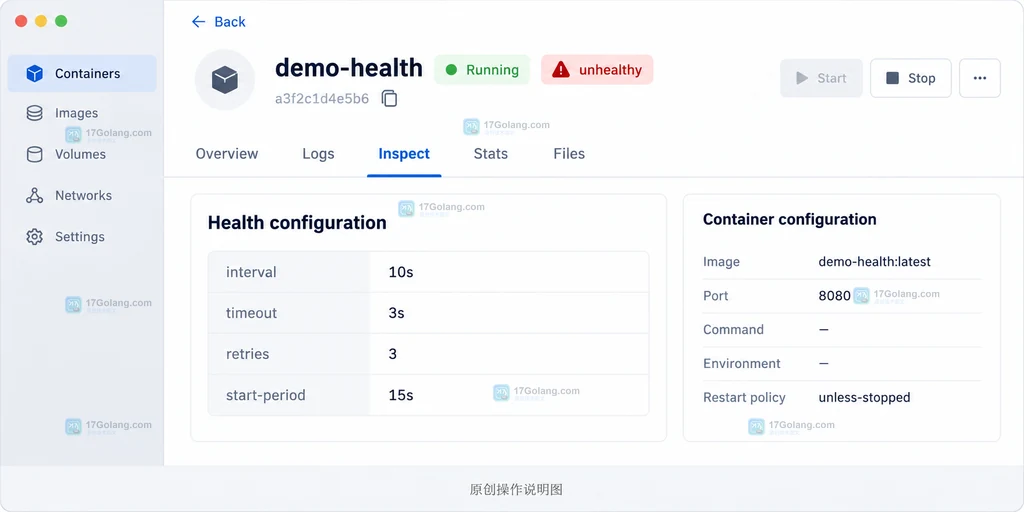This screenshot has height=512, width=1024.
Task: Click the 15s start-period value
Action: (x=401, y=395)
